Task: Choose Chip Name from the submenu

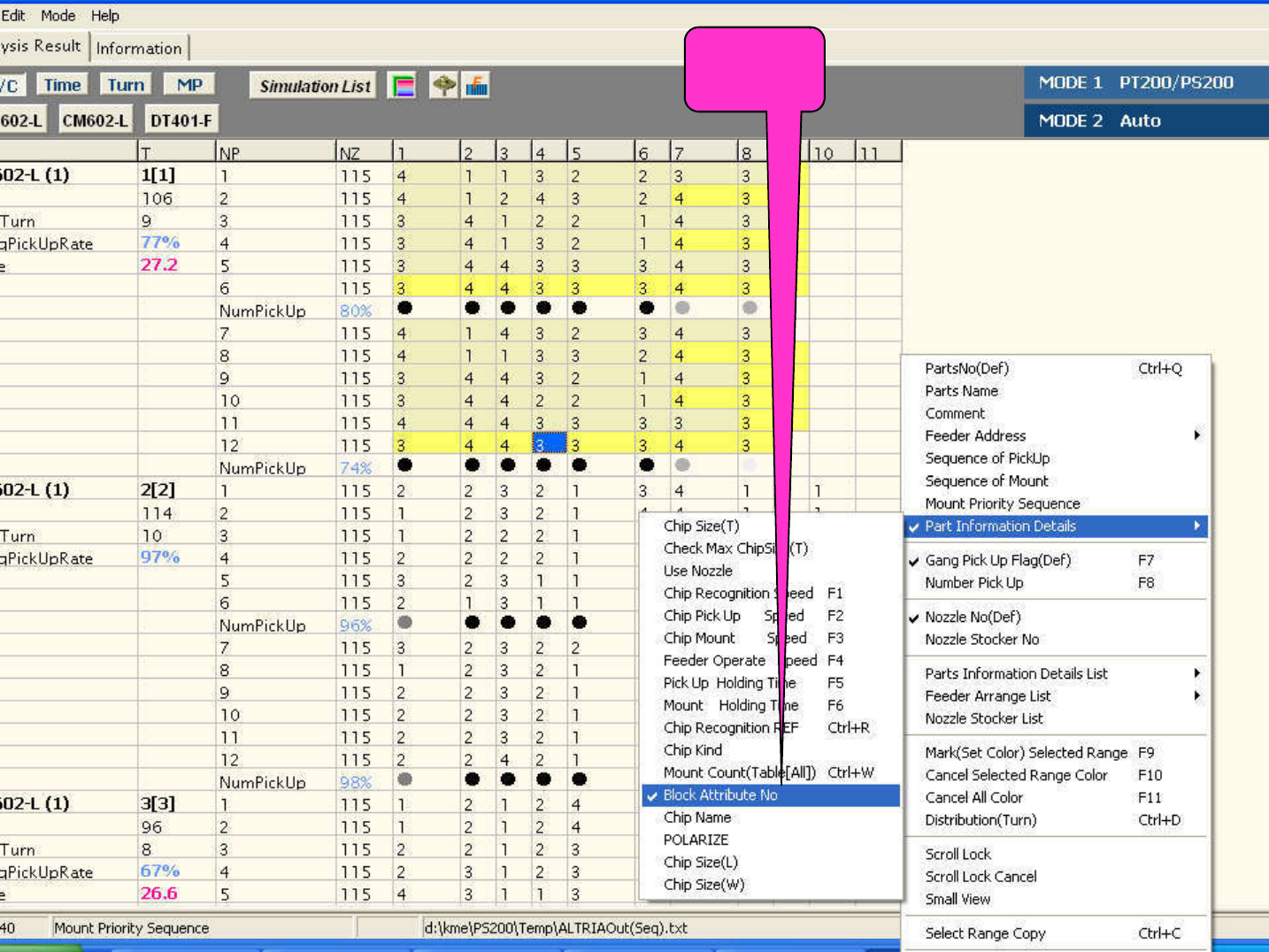Action: [697, 818]
